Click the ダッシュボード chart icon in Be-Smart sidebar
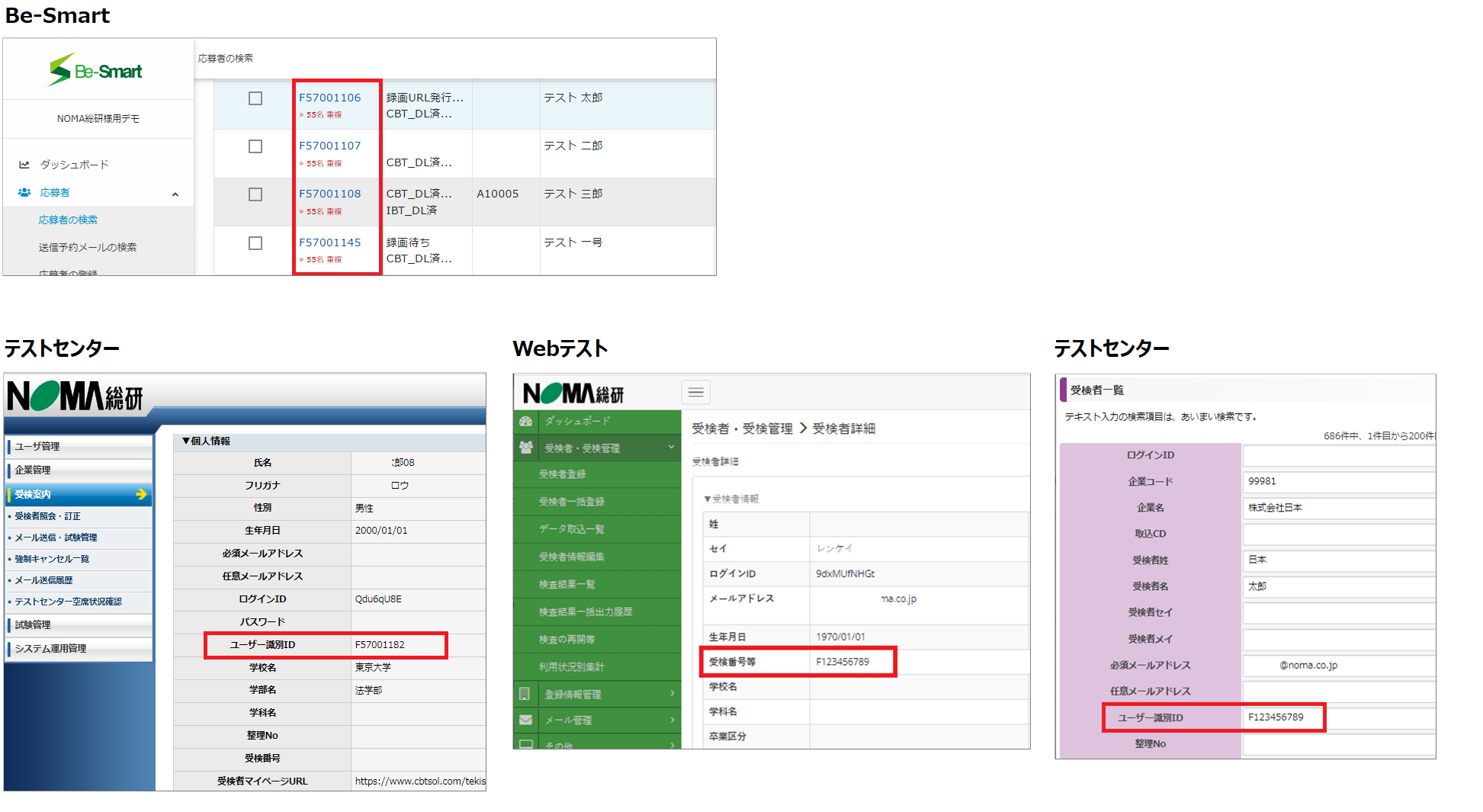 tap(24, 165)
